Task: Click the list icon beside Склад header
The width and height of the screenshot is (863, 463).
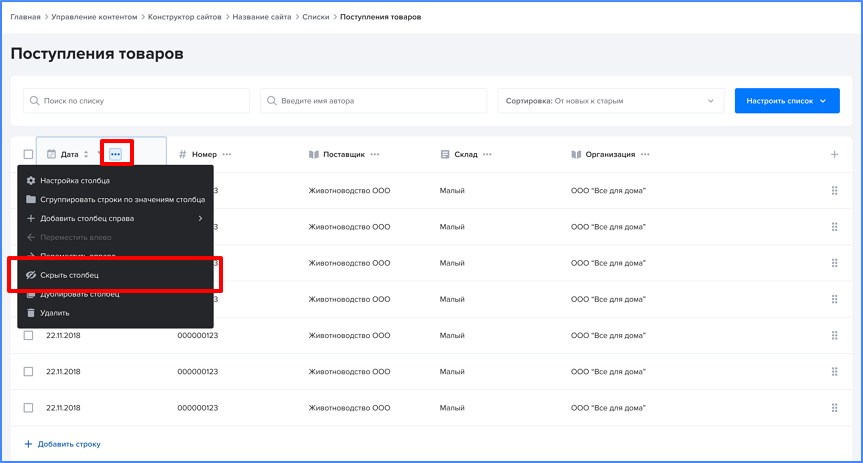Action: coord(445,155)
